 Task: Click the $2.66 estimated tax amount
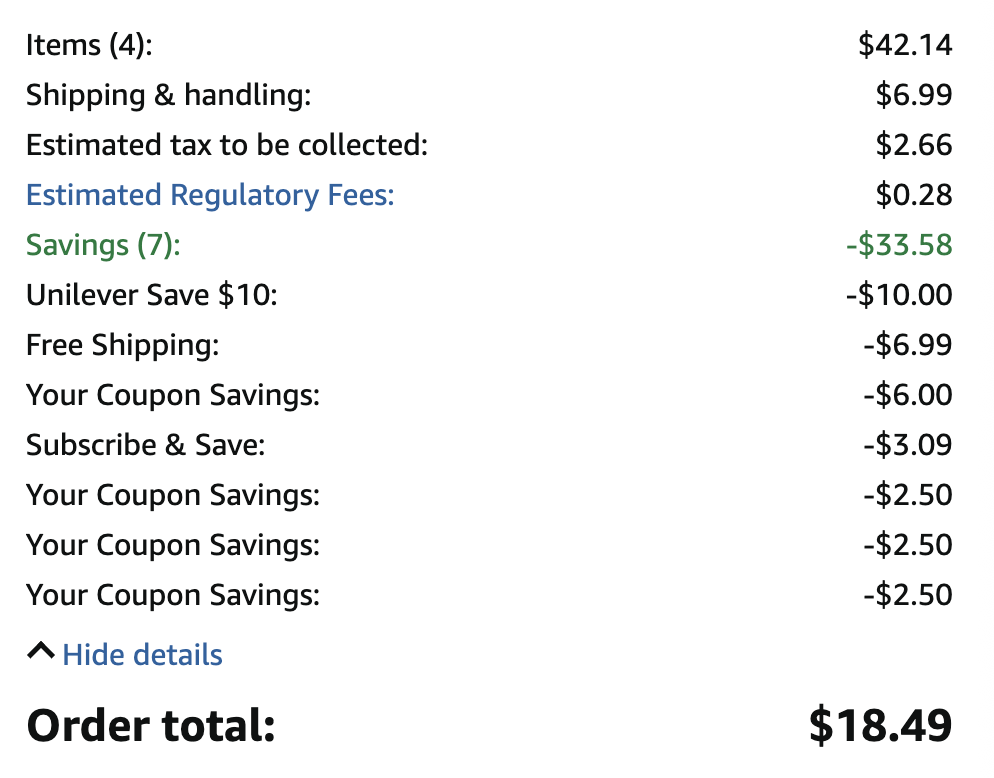coord(914,145)
